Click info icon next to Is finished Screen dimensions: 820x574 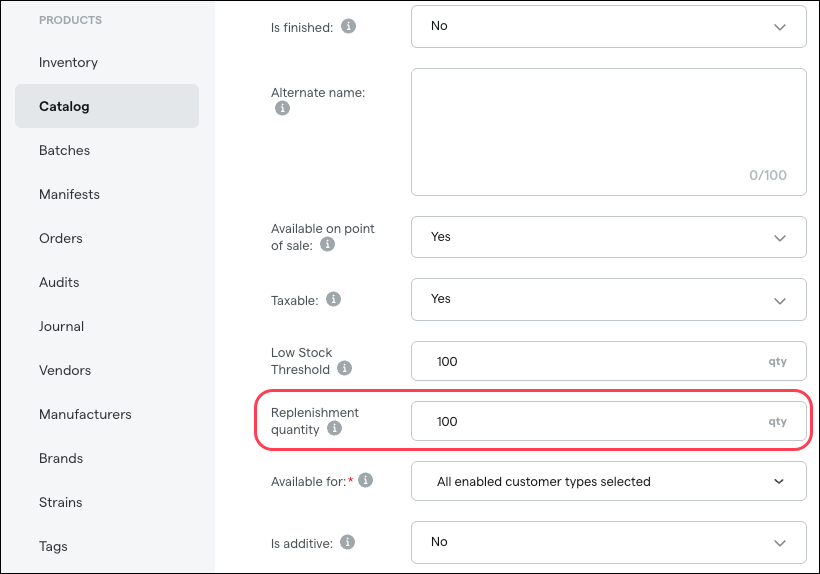[x=348, y=26]
